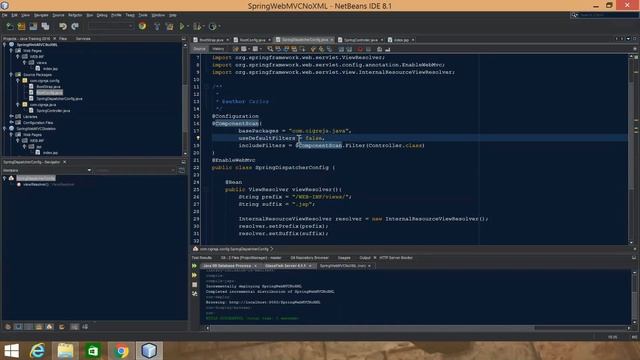The image size is (640, 360).
Task: Click the Source view button
Action: click(200, 49)
